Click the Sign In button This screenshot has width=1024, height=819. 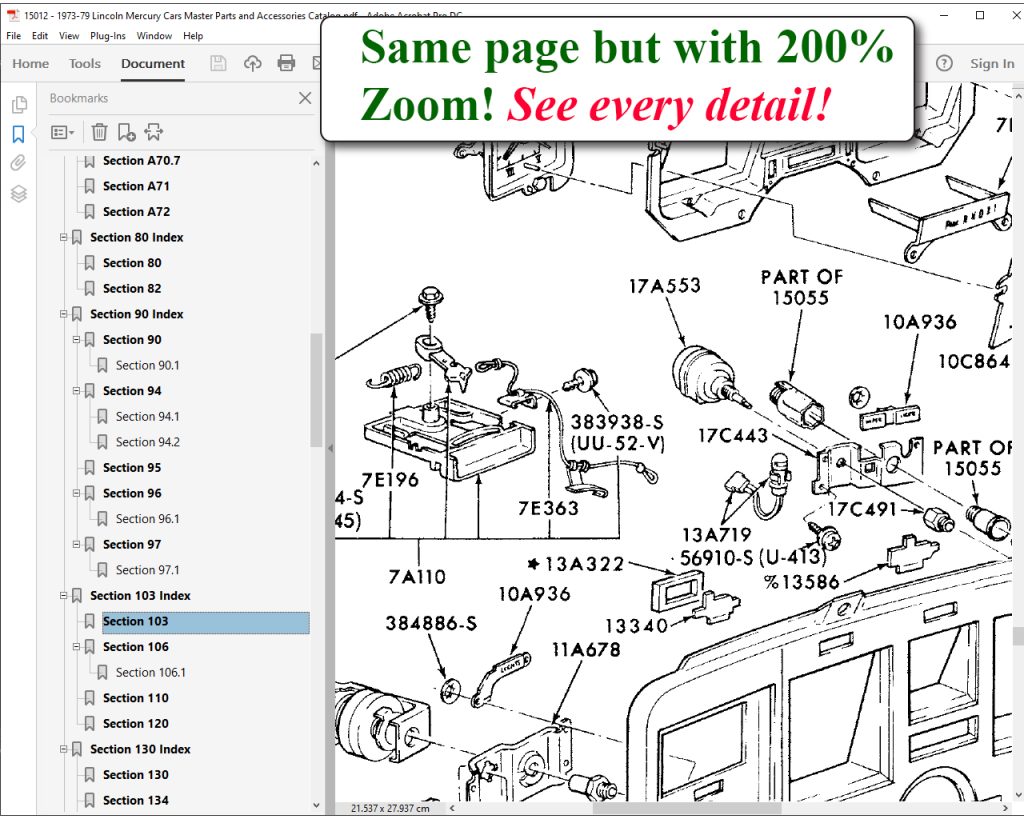[x=992, y=63]
